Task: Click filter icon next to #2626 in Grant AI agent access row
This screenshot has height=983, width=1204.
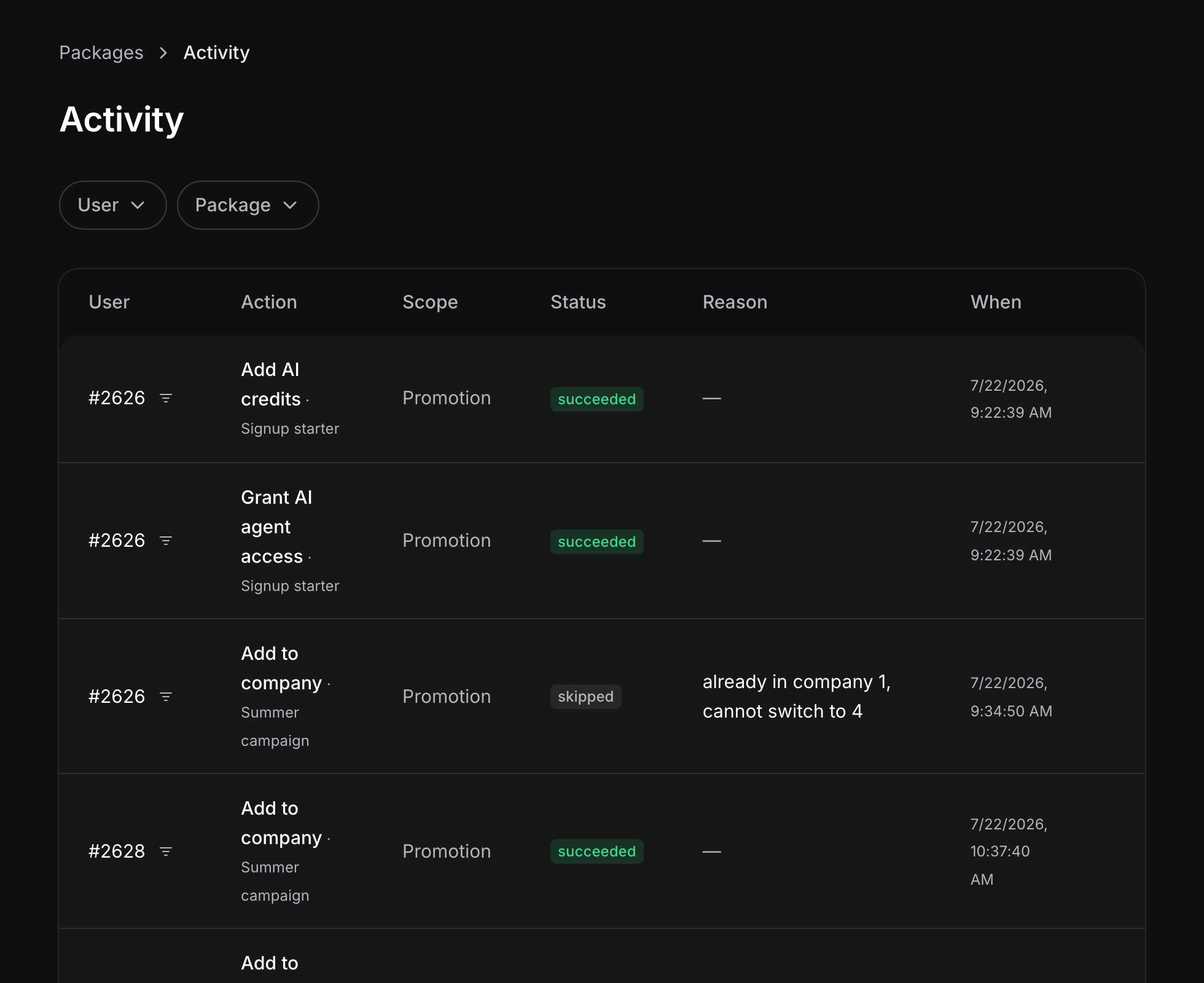Action: [166, 541]
